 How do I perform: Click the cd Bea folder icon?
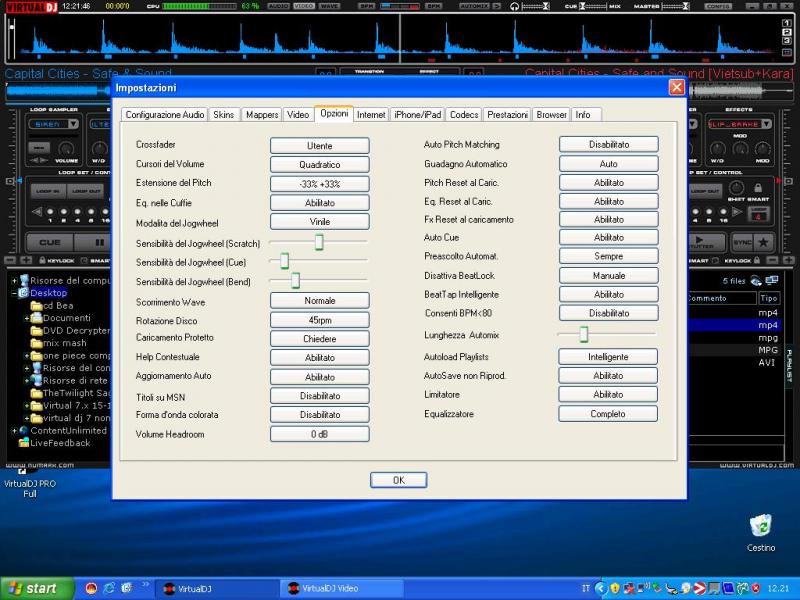click(36, 306)
